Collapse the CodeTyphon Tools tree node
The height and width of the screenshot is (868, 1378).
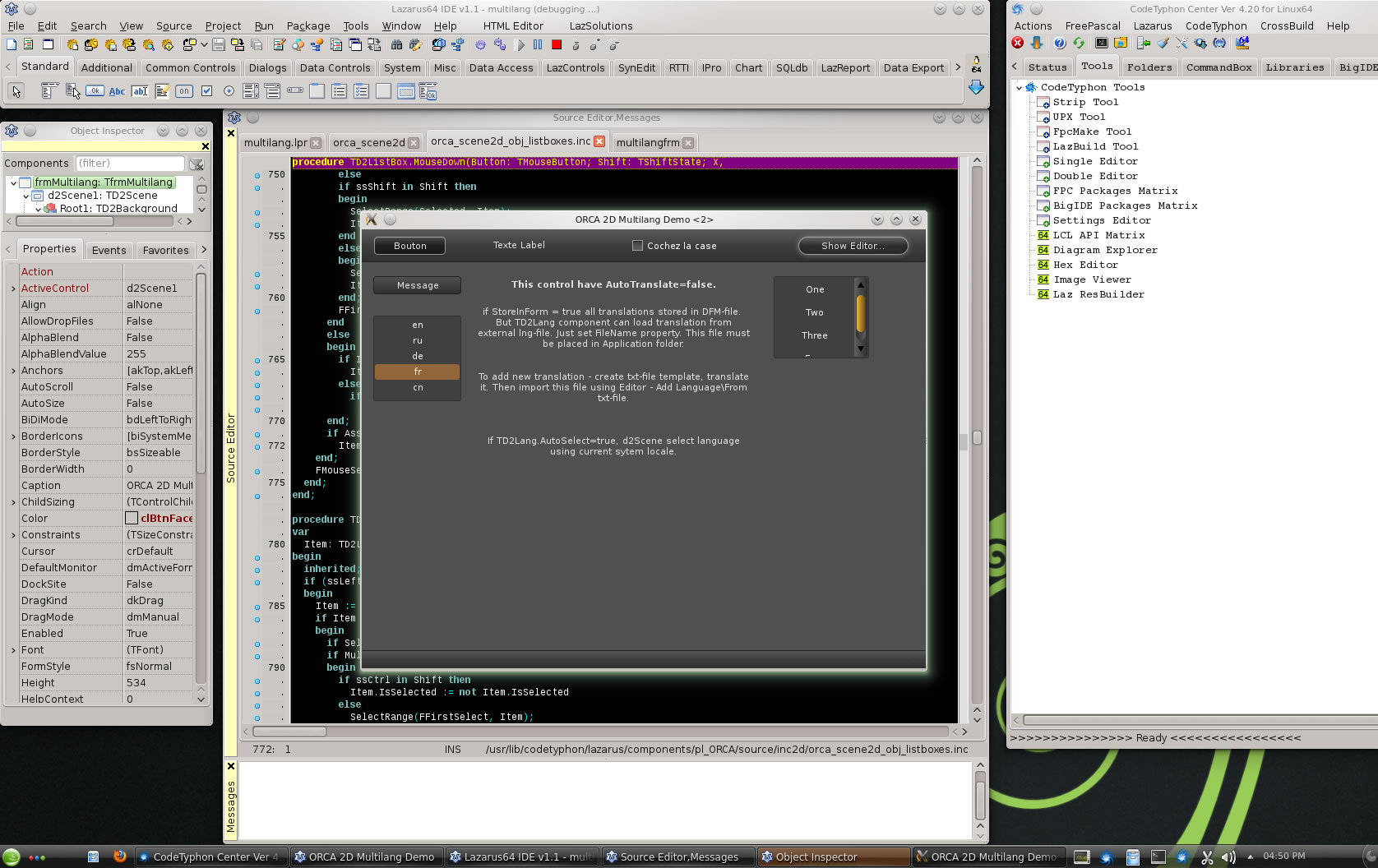click(x=1020, y=87)
